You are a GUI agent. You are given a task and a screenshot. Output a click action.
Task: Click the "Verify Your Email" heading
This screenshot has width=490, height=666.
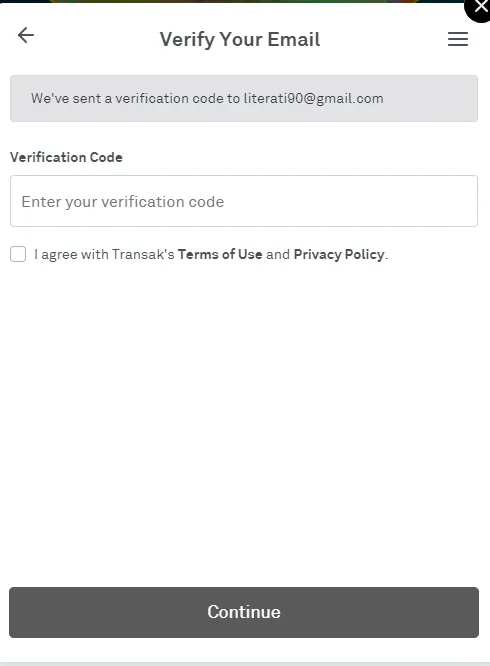[240, 40]
